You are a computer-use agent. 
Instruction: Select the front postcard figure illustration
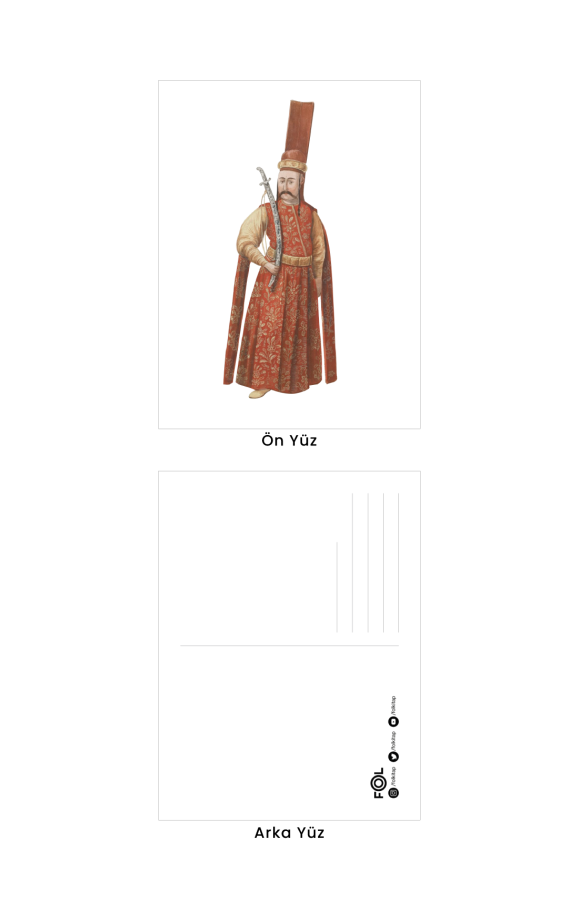(x=281, y=250)
